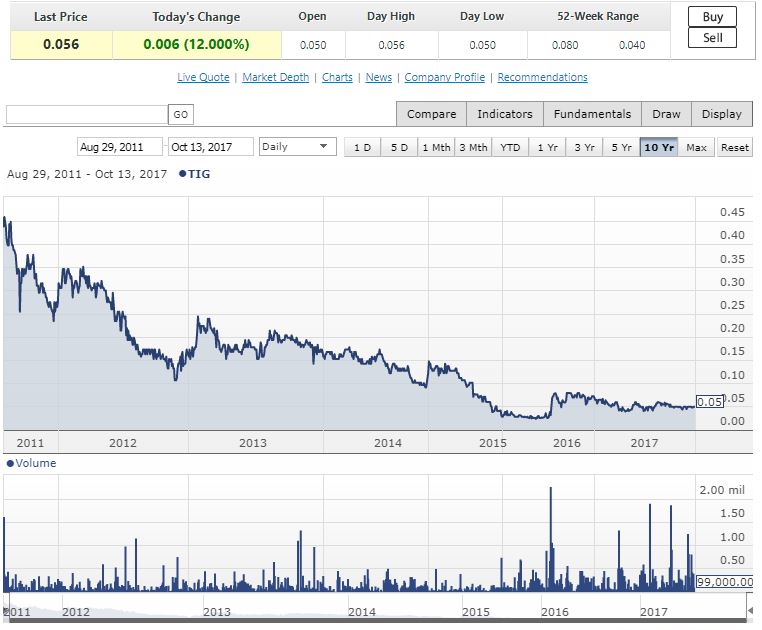Click the 52-Week Range low value 0.040
Viewport: 762px width, 630px height.
coord(632,45)
